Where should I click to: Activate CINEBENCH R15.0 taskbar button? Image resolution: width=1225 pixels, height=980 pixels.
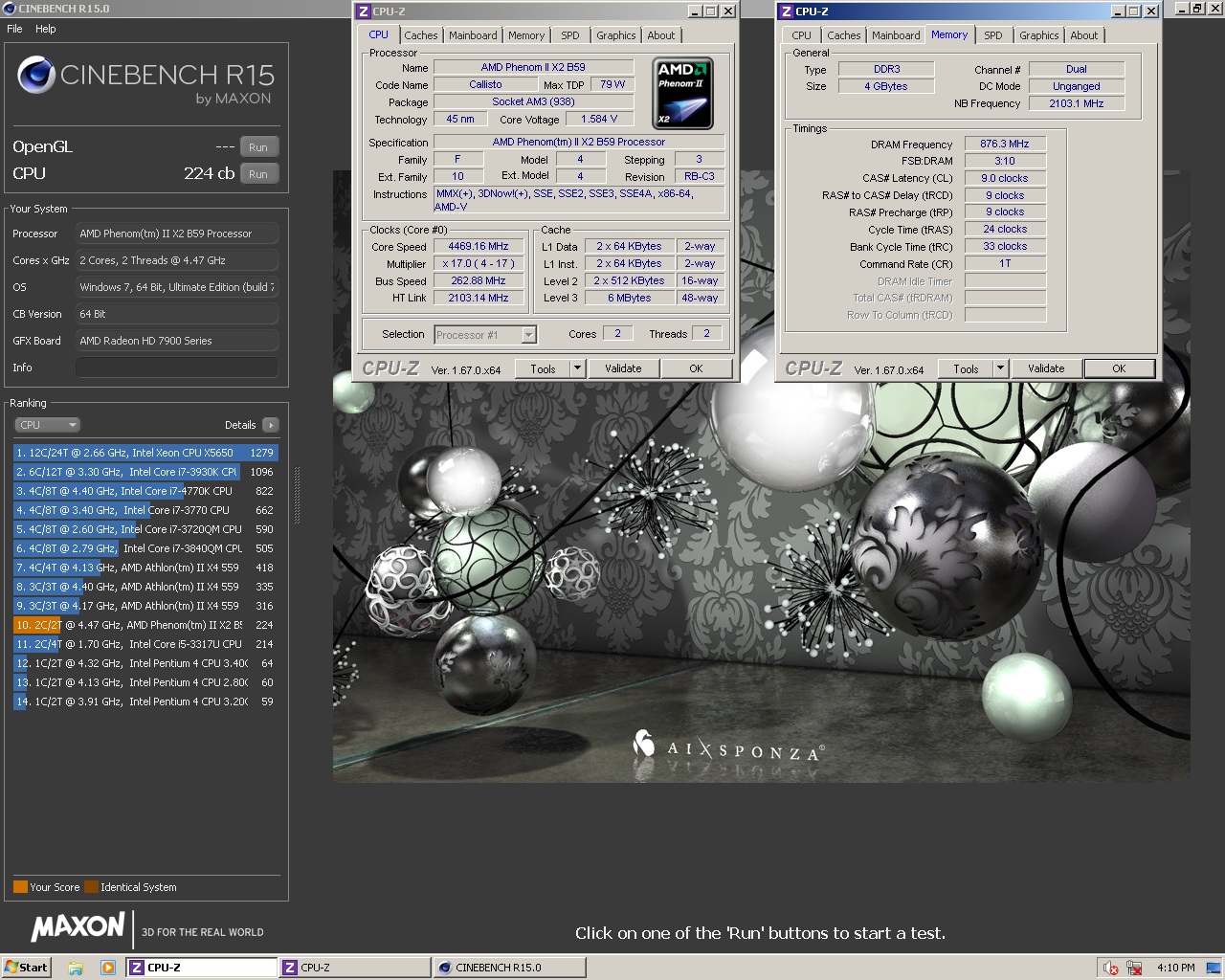[509, 968]
